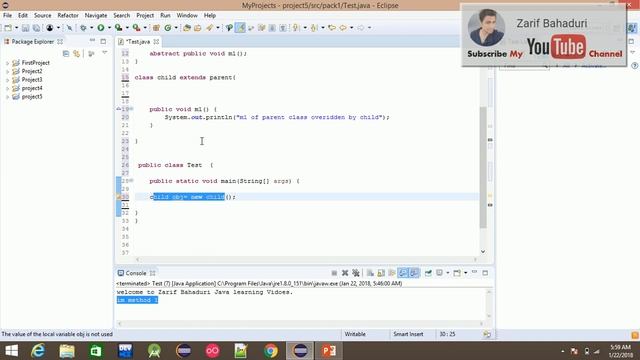640x360 pixels.
Task: Click Pin Console icon
Action: pyautogui.click(x=428, y=273)
